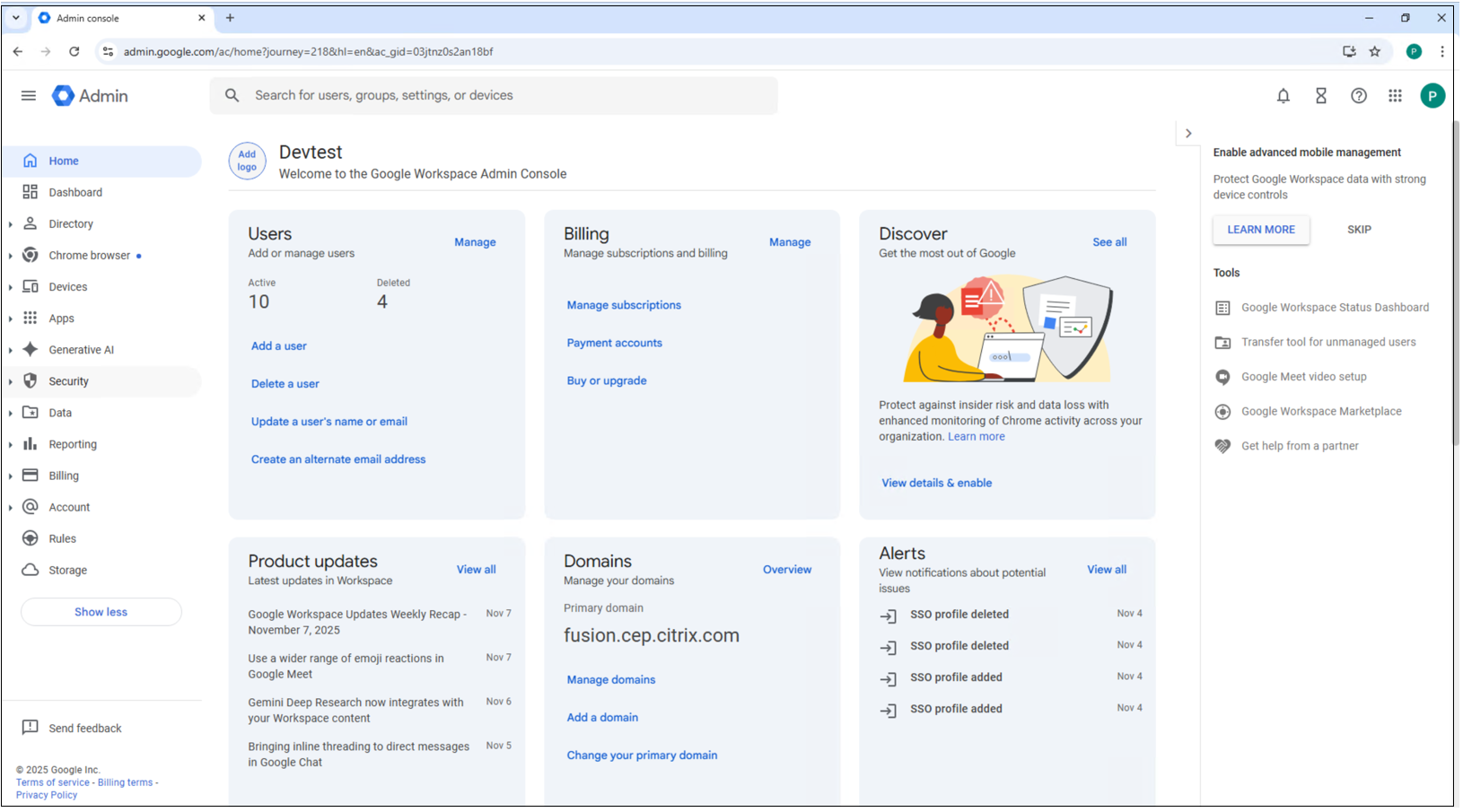Collapse the right side panel chevron

1187,134
